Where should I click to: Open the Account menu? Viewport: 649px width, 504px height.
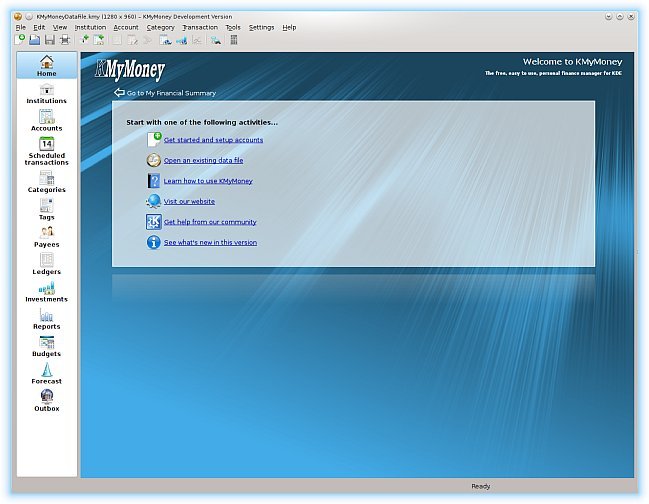(126, 27)
